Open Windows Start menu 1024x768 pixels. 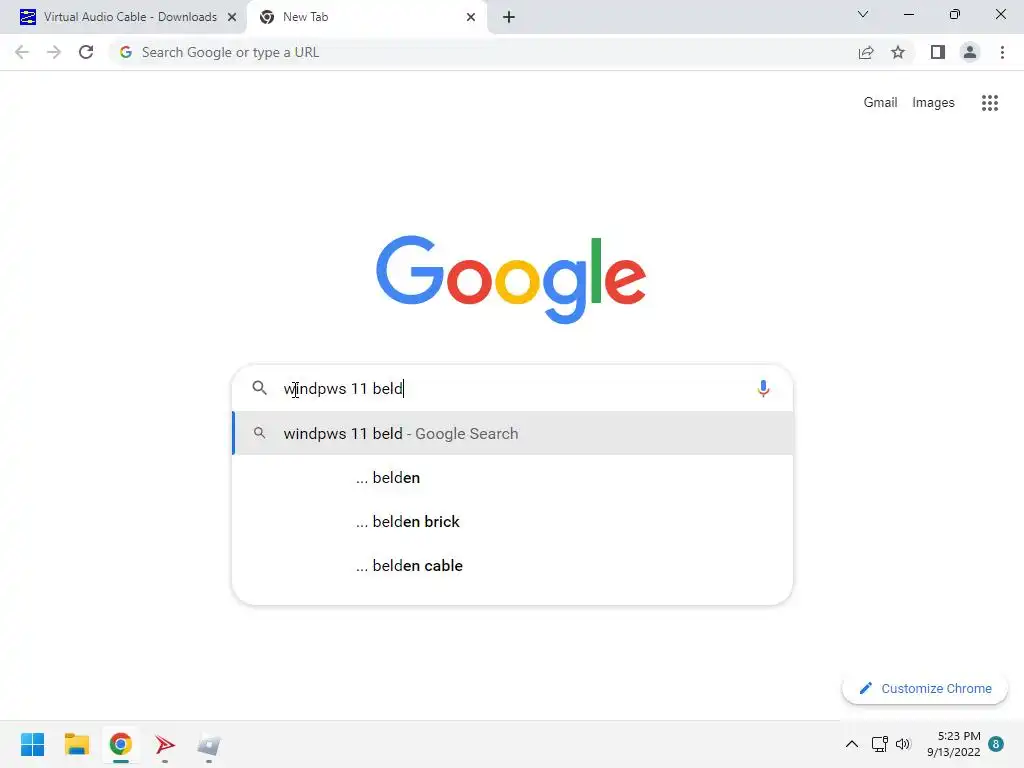[33, 744]
